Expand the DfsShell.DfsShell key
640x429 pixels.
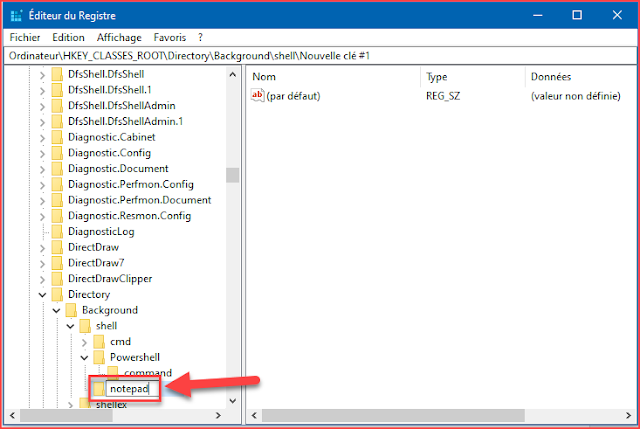click(x=42, y=75)
